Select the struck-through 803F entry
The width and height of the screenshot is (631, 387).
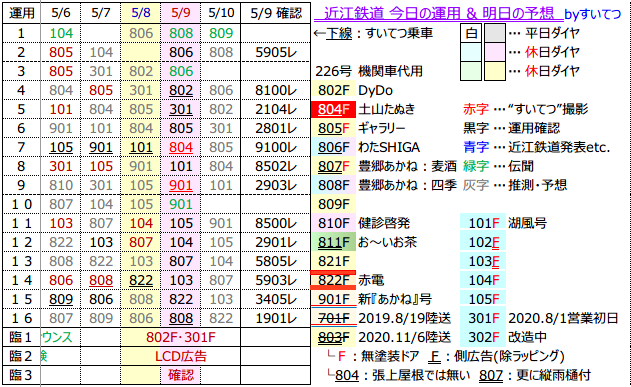click(334, 337)
